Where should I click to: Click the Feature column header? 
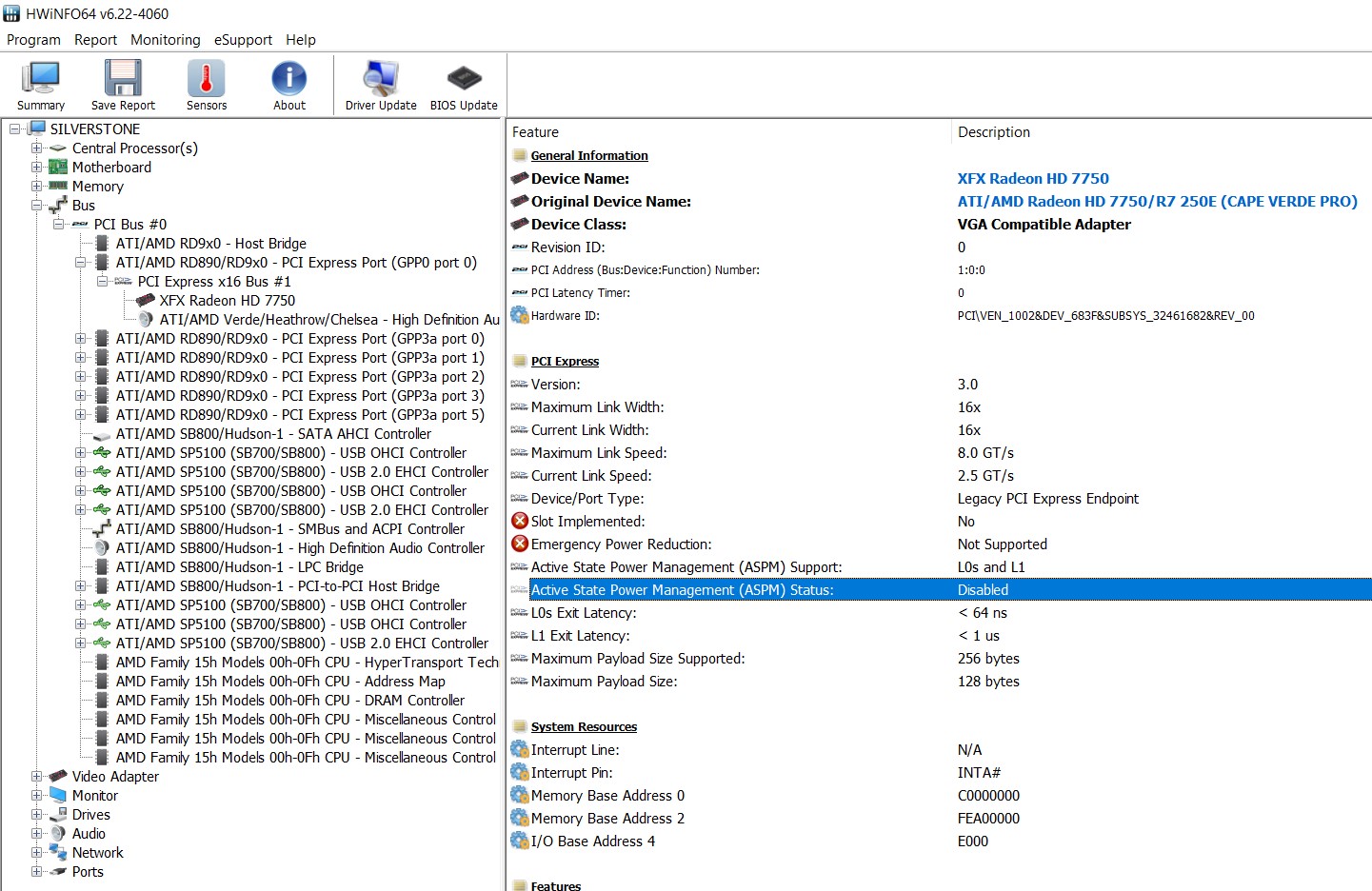click(x=728, y=132)
